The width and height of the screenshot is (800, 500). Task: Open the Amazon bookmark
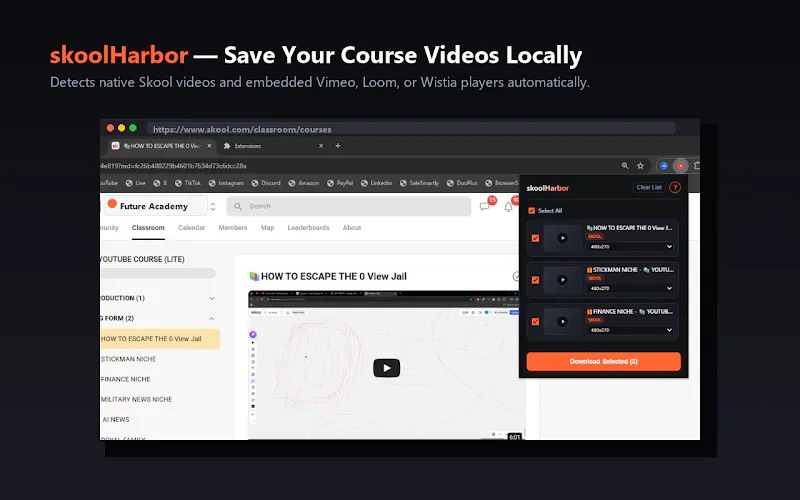[304, 183]
